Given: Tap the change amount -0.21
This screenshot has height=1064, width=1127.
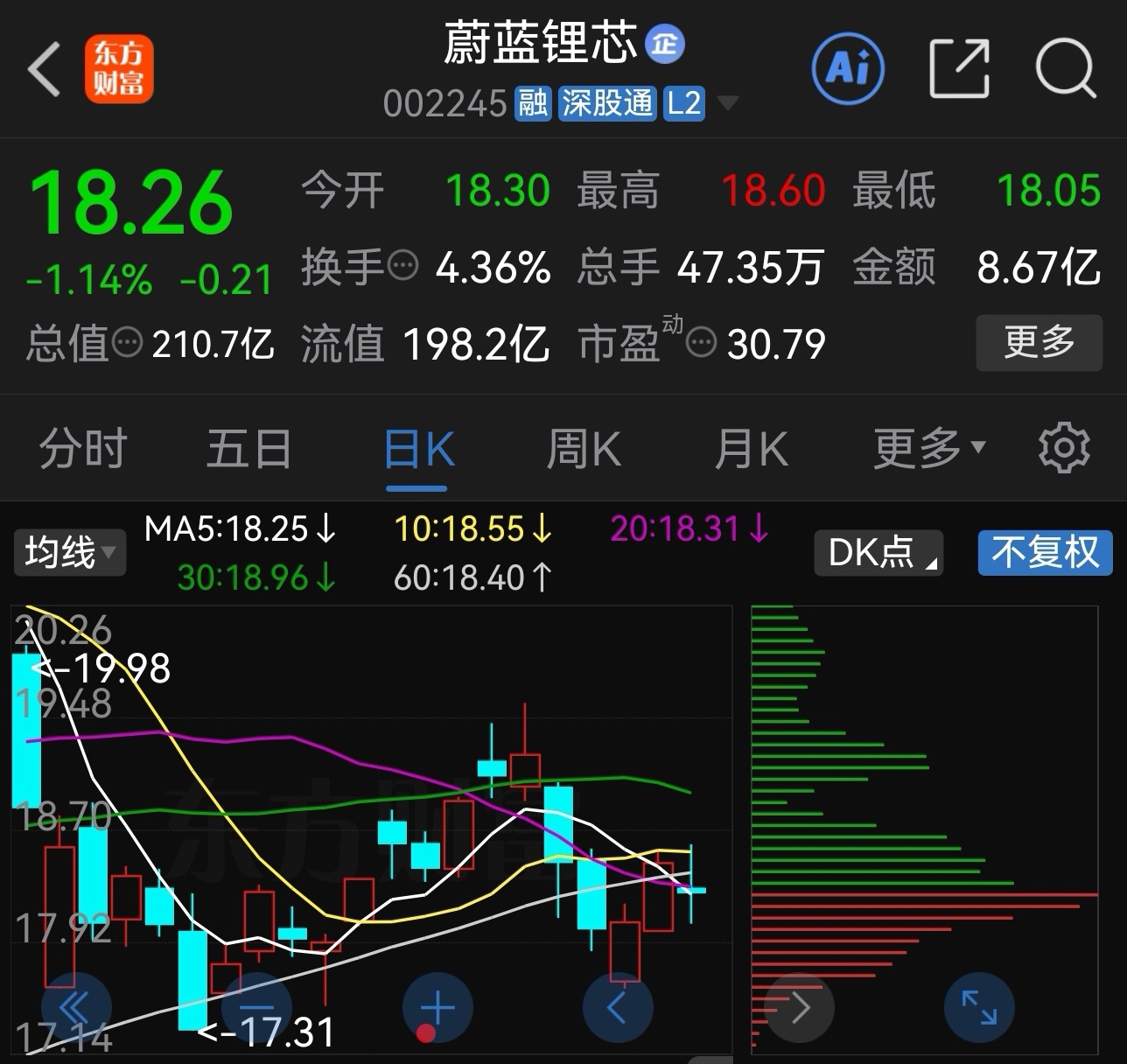Looking at the screenshot, I should click(x=227, y=280).
